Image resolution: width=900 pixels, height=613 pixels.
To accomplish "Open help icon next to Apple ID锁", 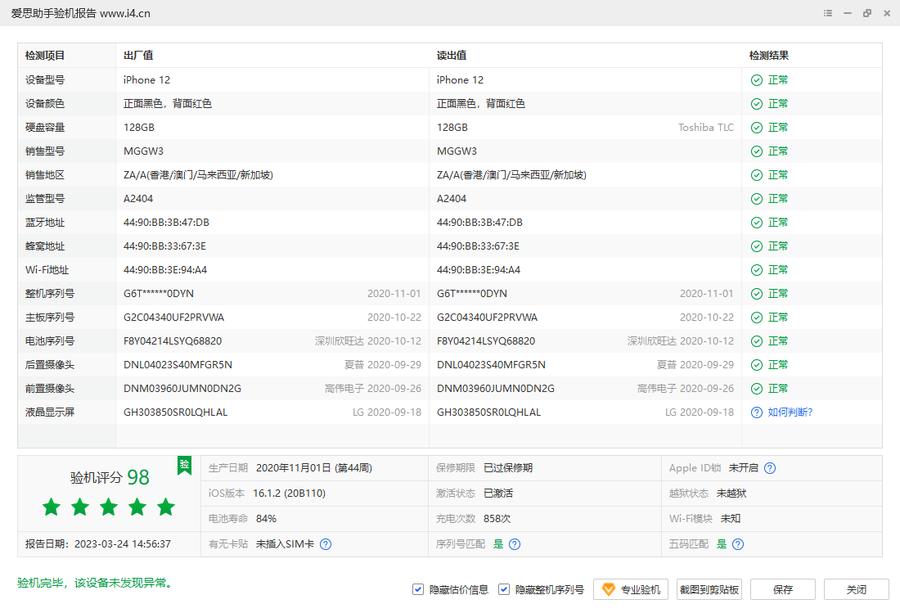I will click(x=770, y=468).
